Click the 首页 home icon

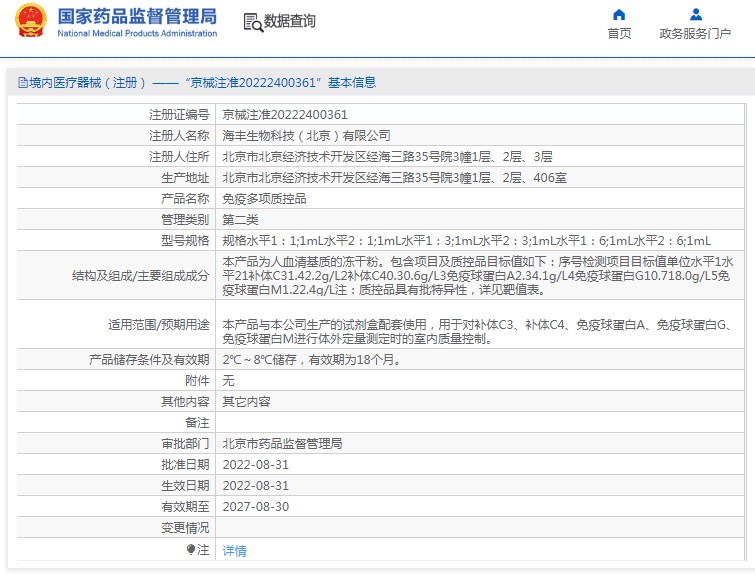(x=619, y=15)
